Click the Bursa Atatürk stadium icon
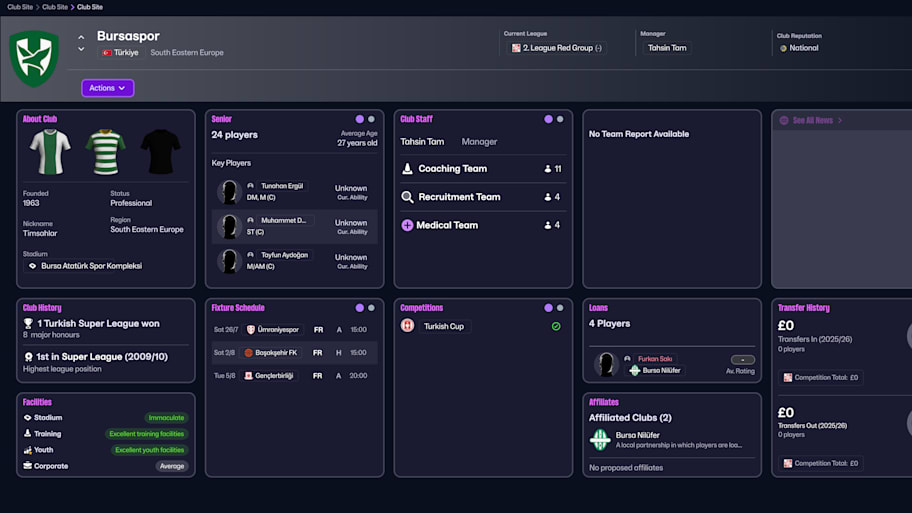 [x=32, y=266]
